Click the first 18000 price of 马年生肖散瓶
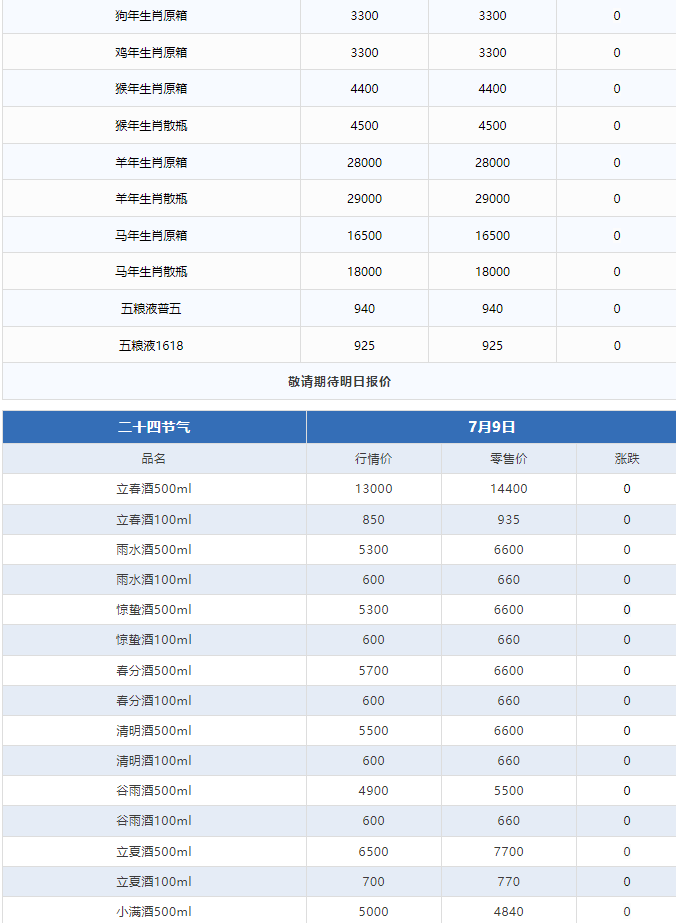The height and width of the screenshot is (923, 676). [x=364, y=271]
